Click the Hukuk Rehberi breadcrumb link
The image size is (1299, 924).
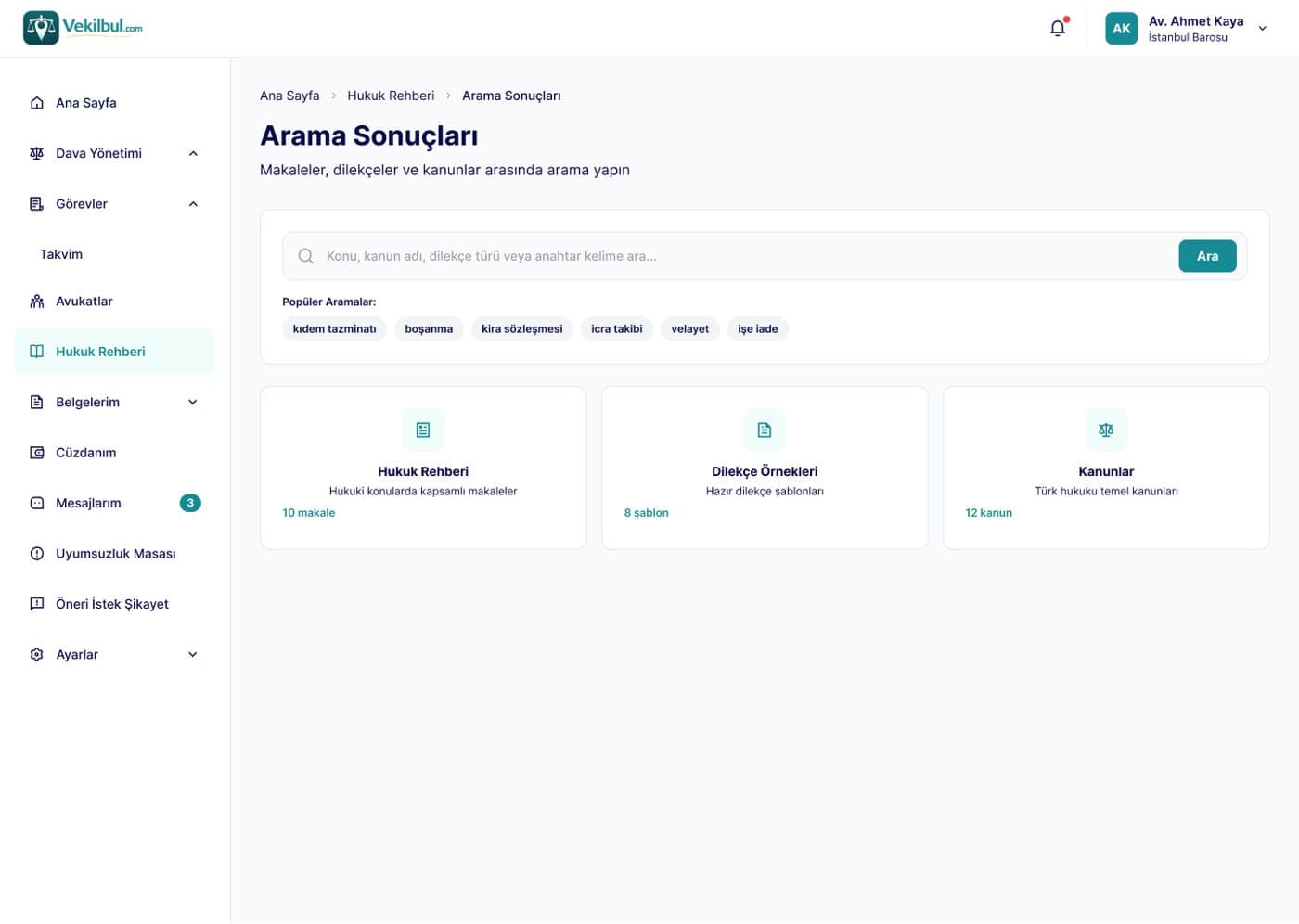coord(391,96)
